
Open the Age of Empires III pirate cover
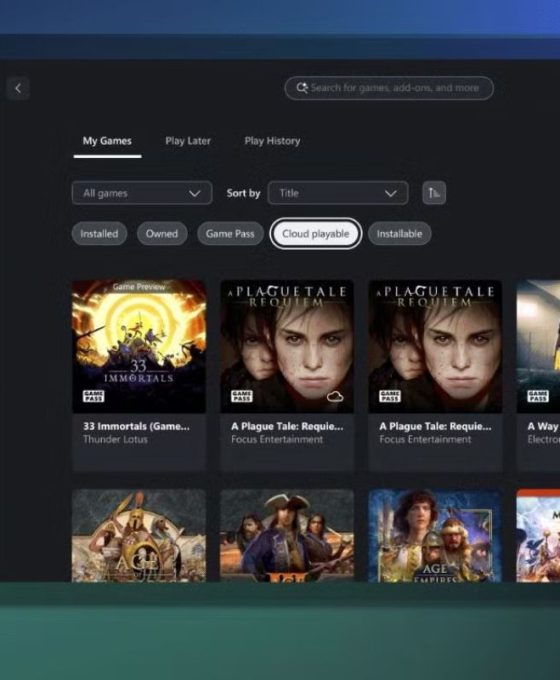click(287, 536)
